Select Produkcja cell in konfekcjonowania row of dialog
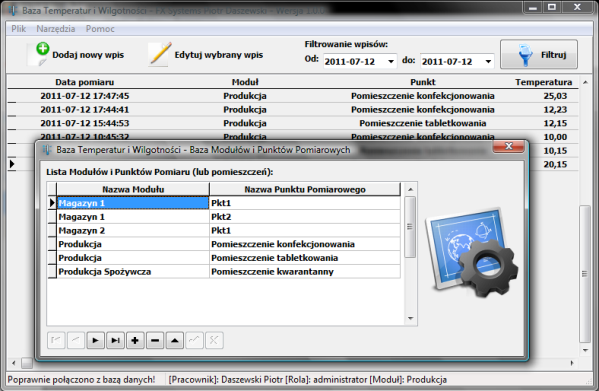Image resolution: width=599 pixels, height=391 pixels. [133, 244]
